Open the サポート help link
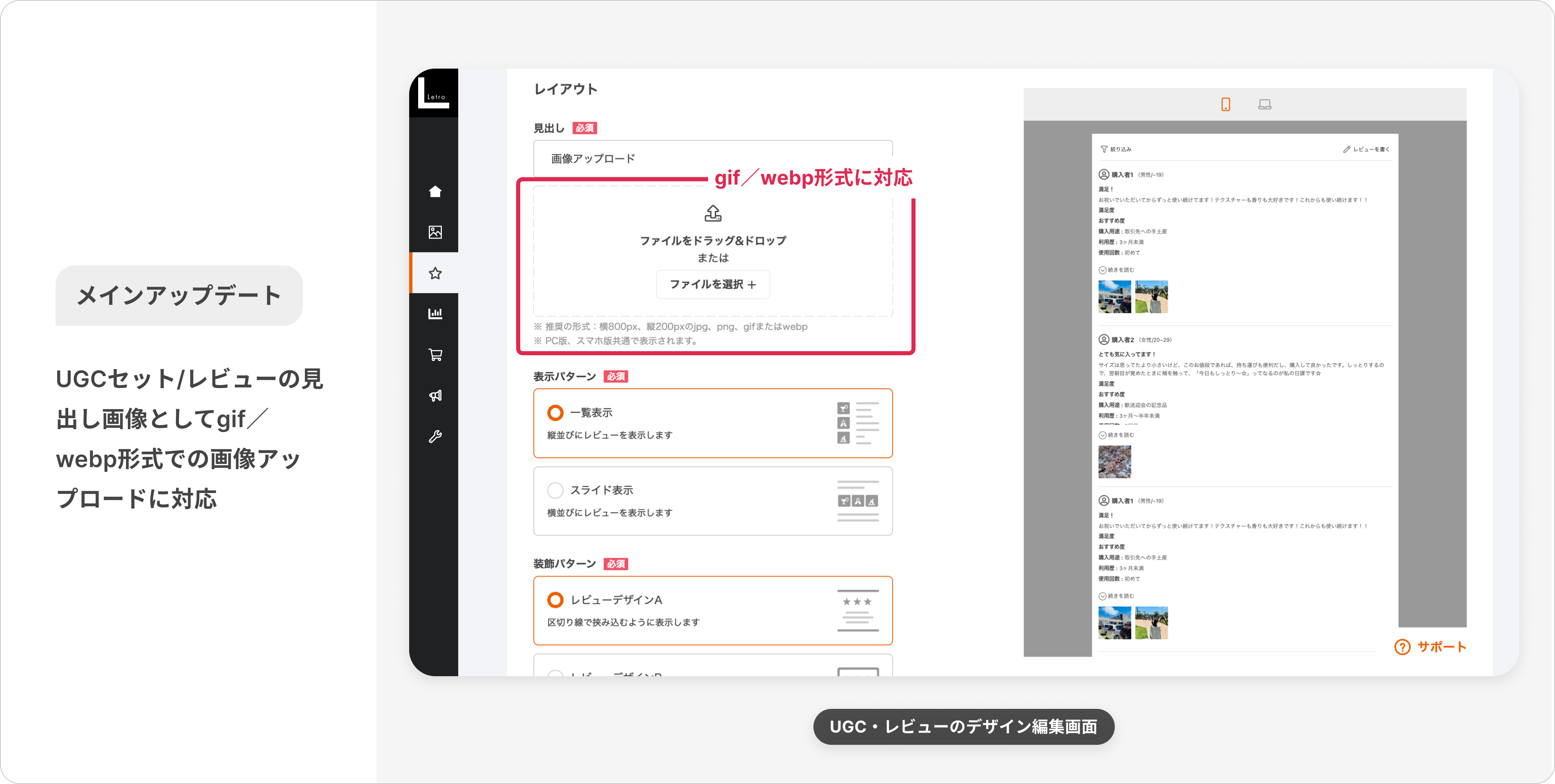The height and width of the screenshot is (784, 1555). click(1430, 647)
